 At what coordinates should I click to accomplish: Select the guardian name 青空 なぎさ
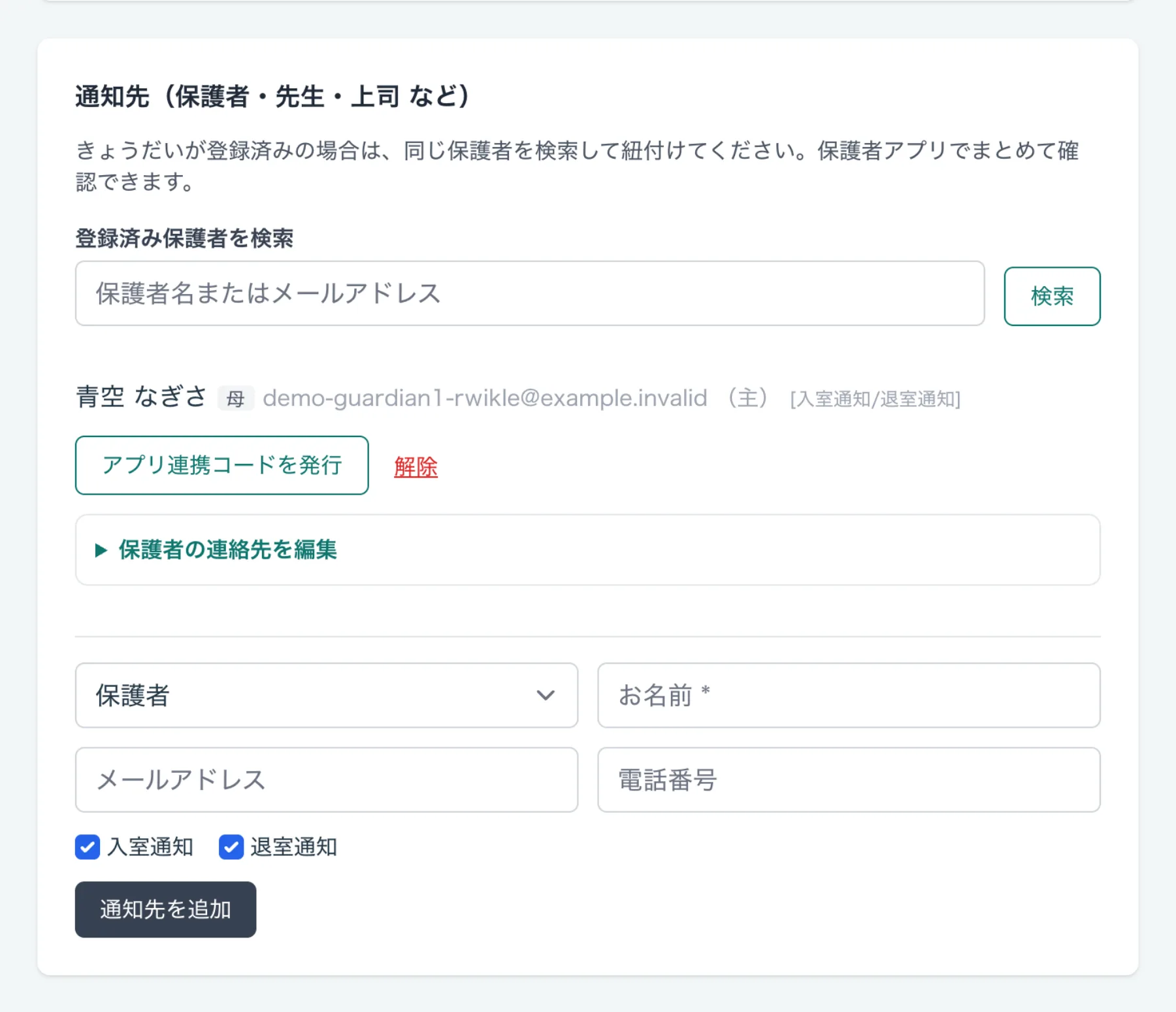pyautogui.click(x=141, y=397)
